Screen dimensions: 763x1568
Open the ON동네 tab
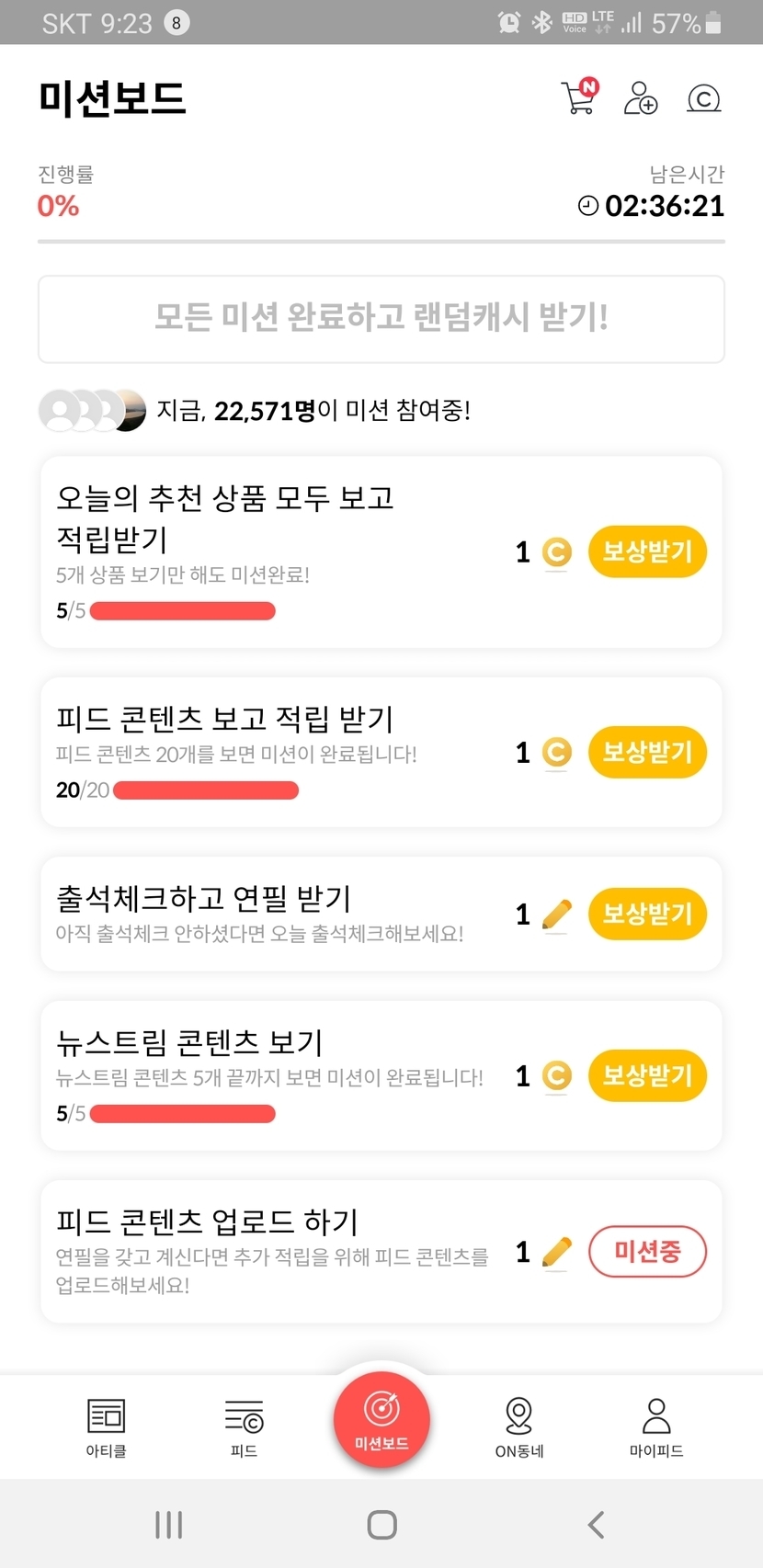coord(519,1427)
